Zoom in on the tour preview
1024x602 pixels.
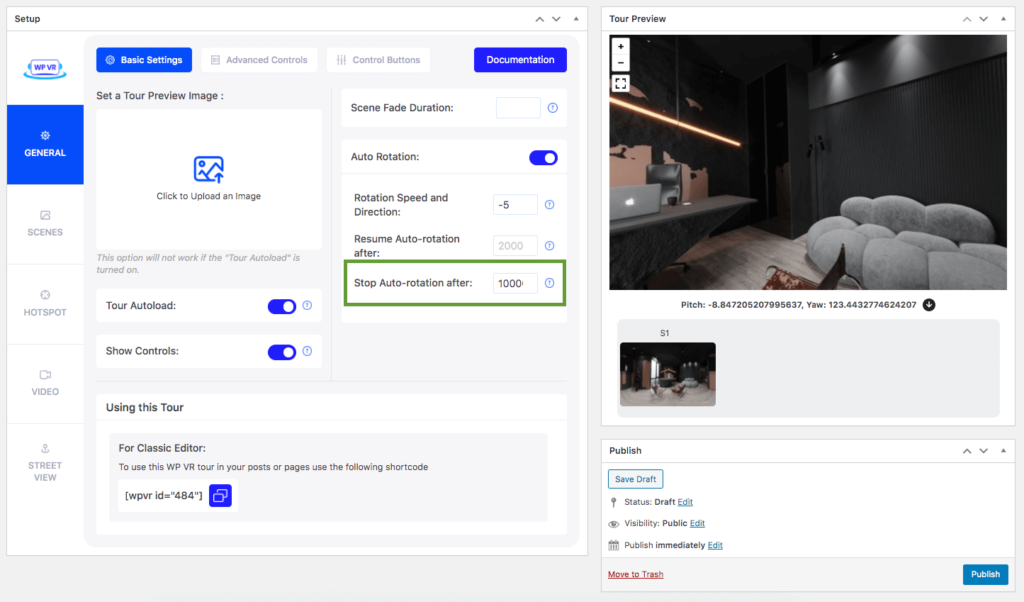(x=621, y=47)
